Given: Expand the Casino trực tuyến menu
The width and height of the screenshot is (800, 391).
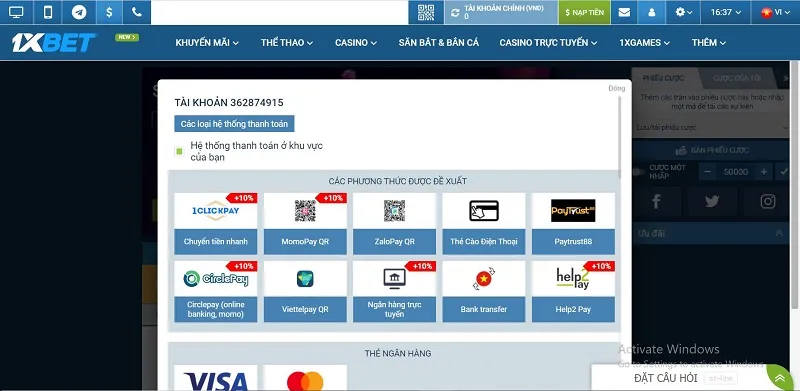Looking at the screenshot, I should point(548,43).
